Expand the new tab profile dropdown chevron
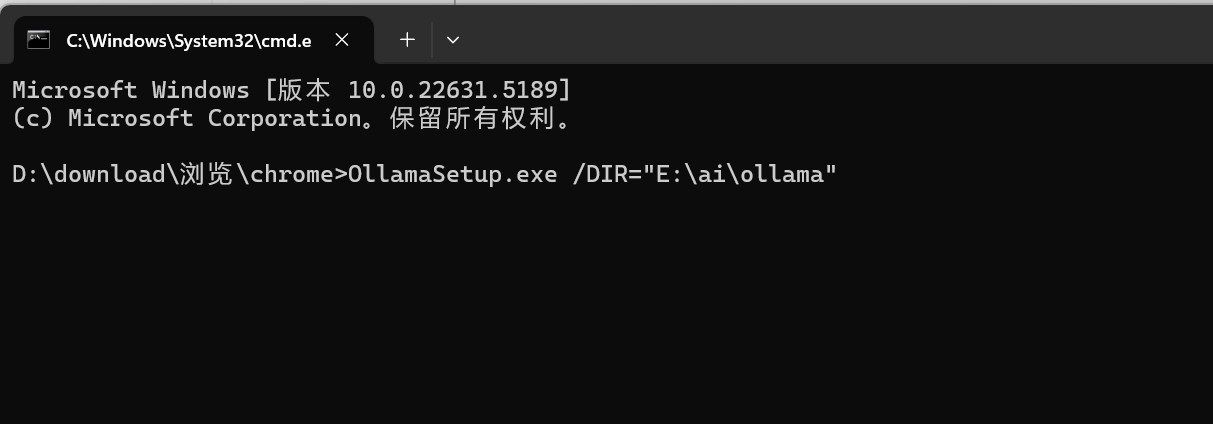Viewport: 1213px width, 424px height. (453, 40)
